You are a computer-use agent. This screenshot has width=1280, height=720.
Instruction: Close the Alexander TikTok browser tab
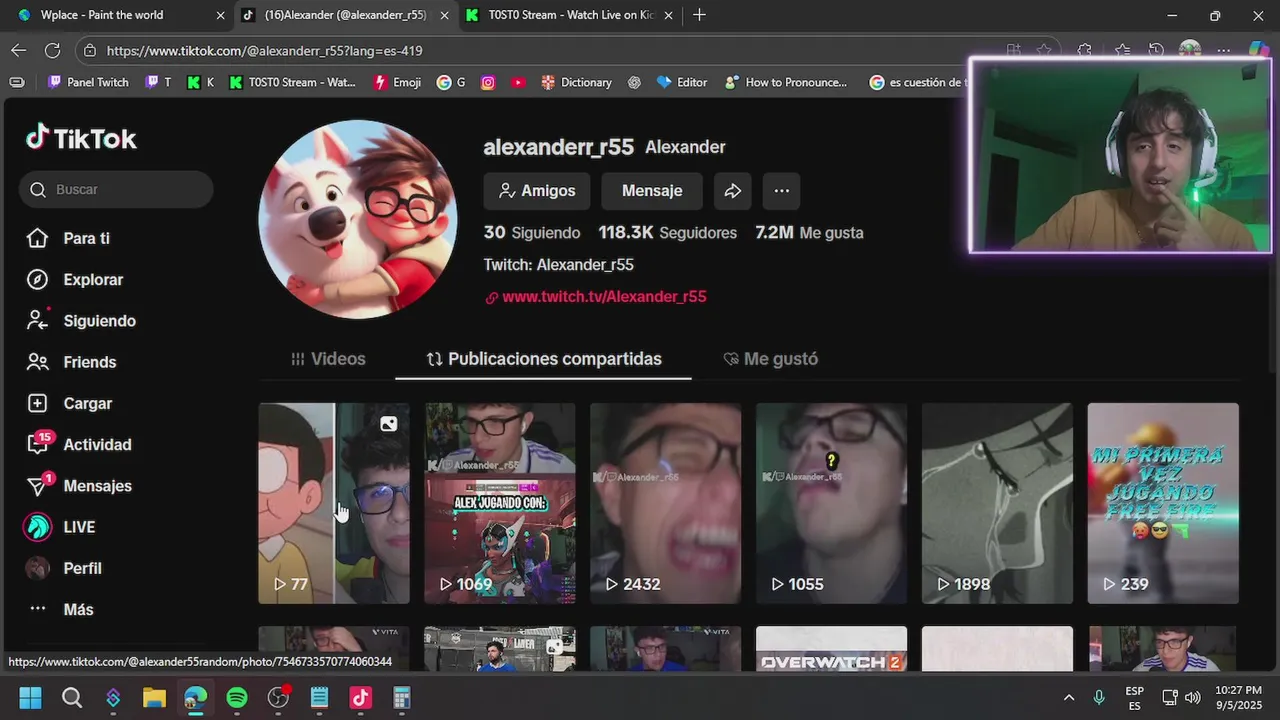445,15
